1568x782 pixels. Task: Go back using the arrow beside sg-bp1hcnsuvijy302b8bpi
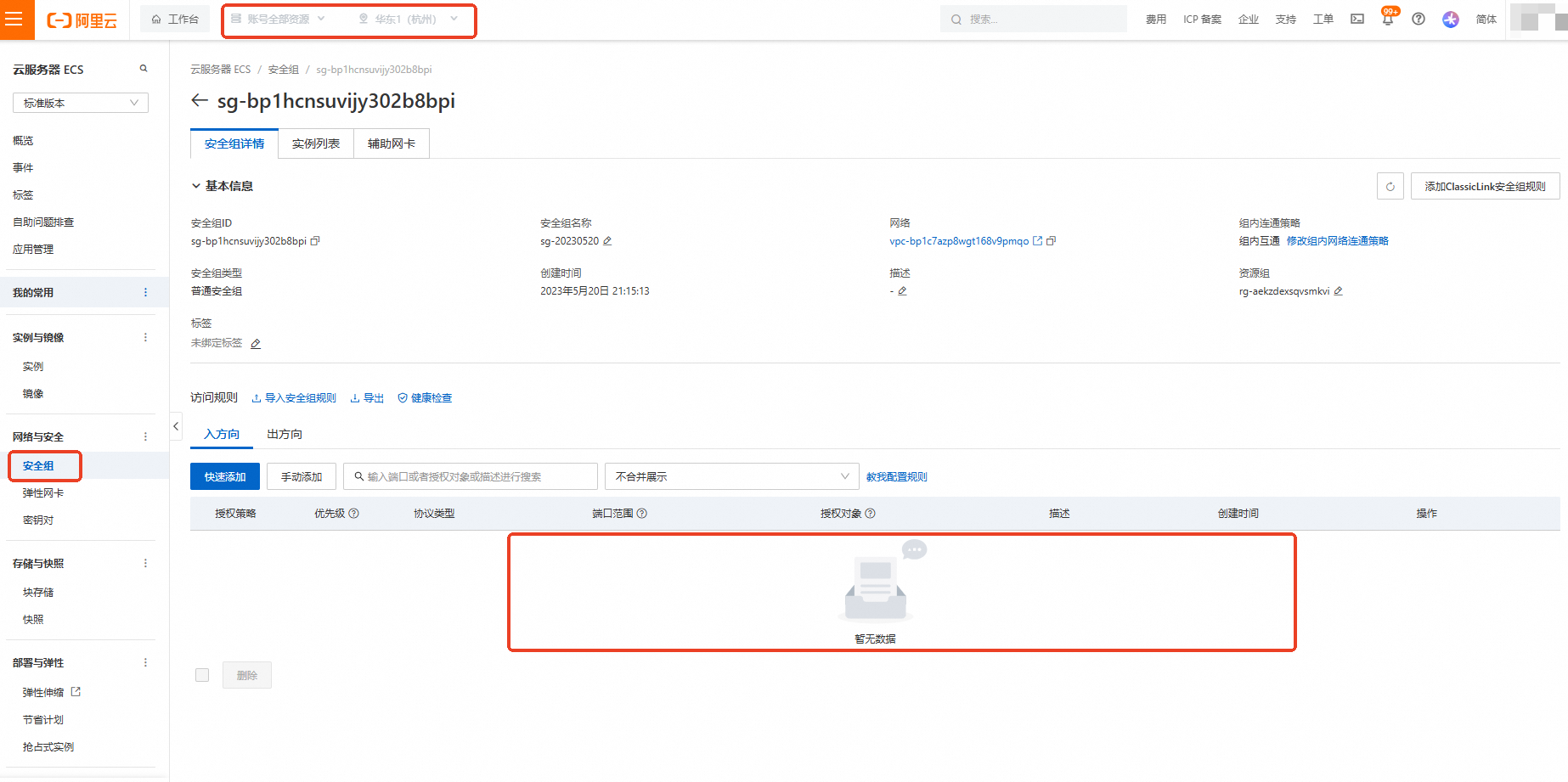(x=200, y=101)
